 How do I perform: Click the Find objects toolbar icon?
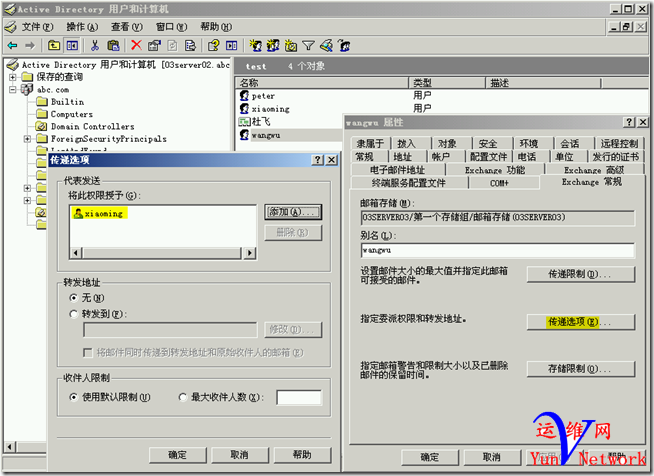[x=326, y=45]
